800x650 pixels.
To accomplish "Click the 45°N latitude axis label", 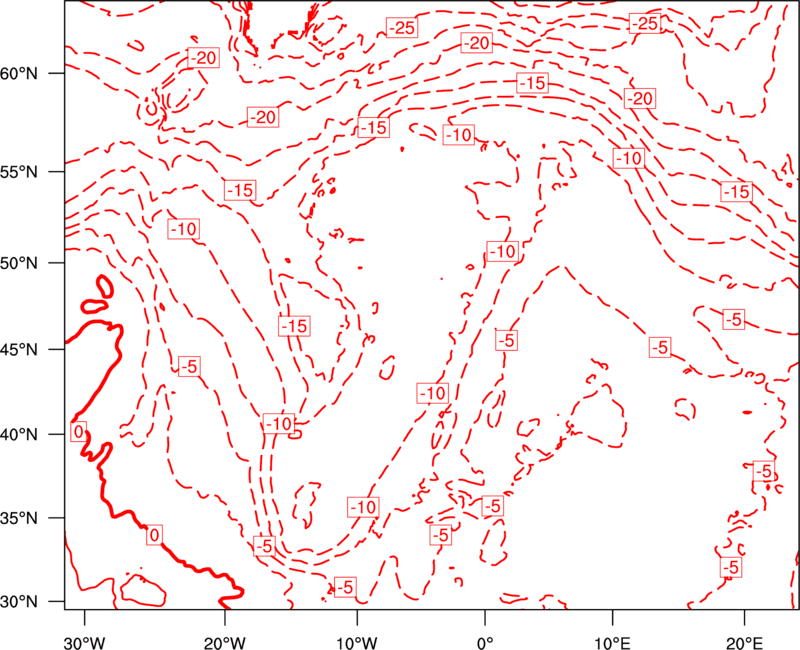I will click(x=19, y=350).
